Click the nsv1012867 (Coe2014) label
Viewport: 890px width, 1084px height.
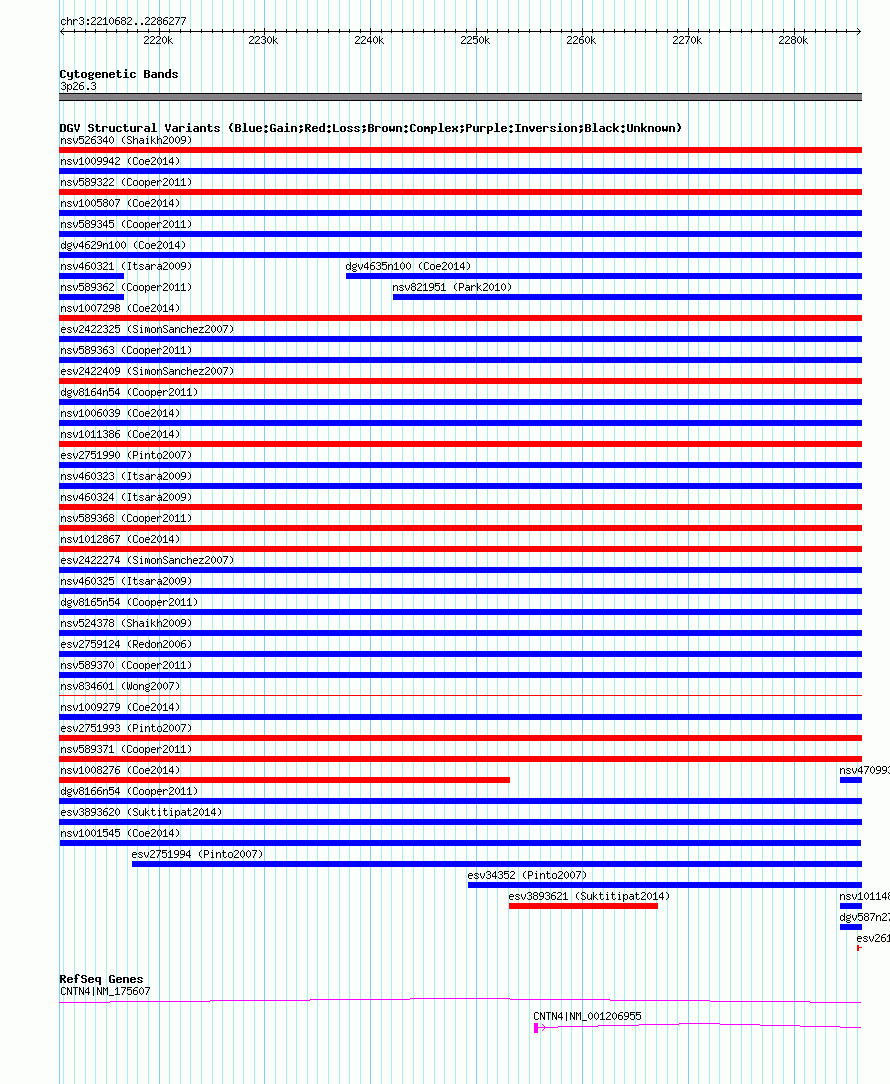click(120, 539)
